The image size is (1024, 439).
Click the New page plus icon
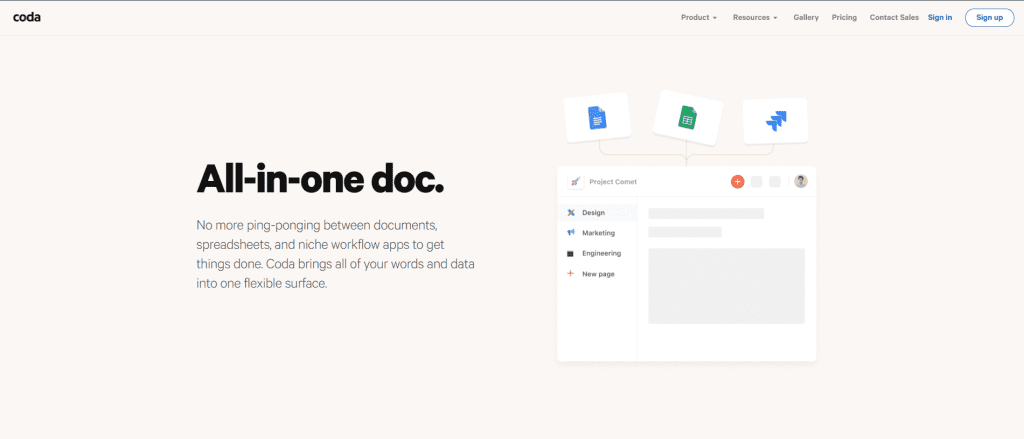570,274
